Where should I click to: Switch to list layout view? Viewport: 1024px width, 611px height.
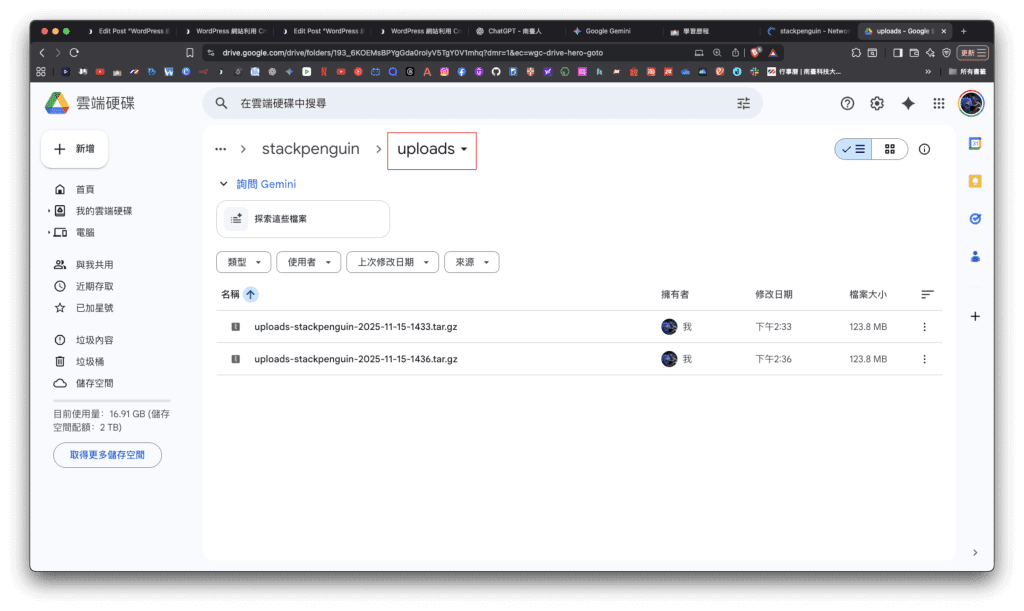[x=854, y=149]
